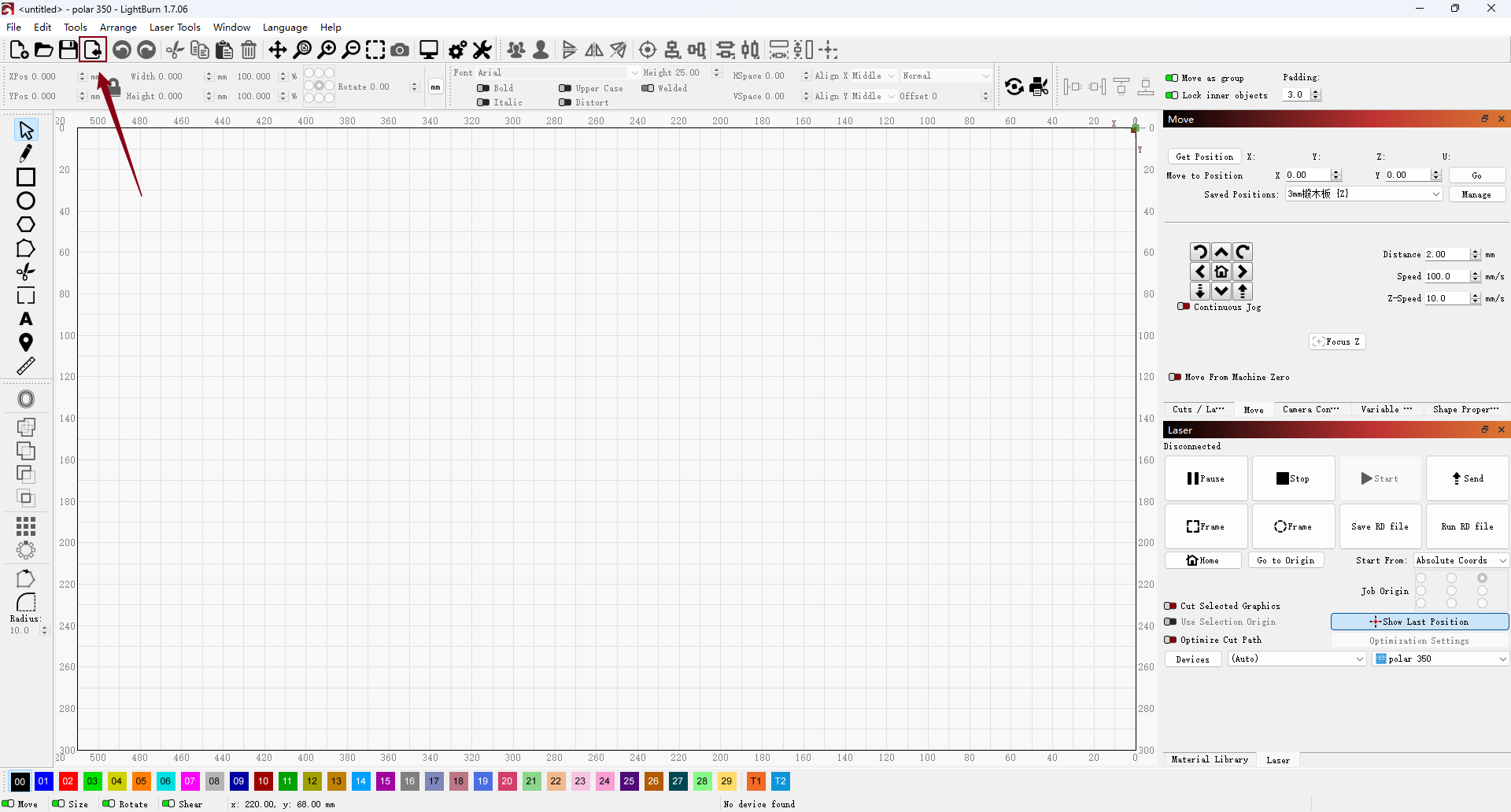
Task: Select the Offset shapes tool
Action: 26,399
